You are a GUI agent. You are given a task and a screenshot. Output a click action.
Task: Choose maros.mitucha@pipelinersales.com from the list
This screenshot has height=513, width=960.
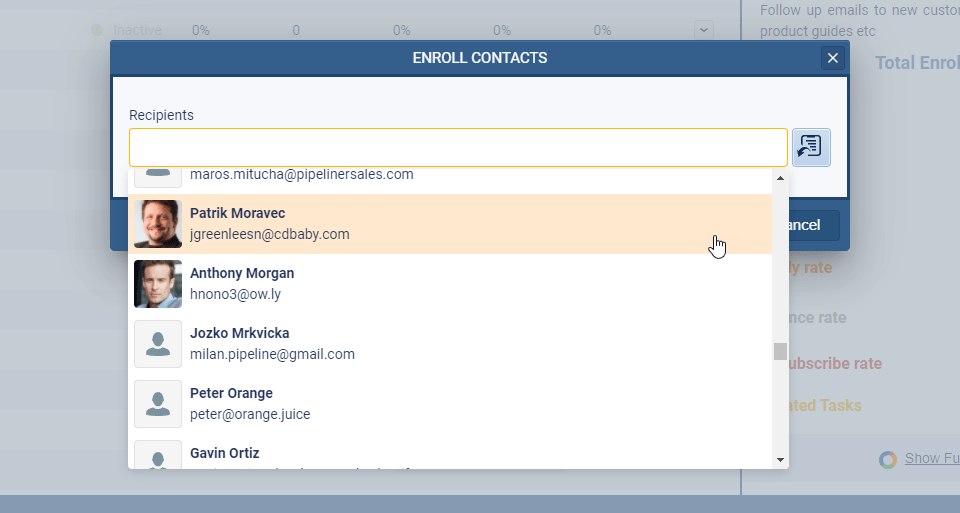tap(301, 174)
